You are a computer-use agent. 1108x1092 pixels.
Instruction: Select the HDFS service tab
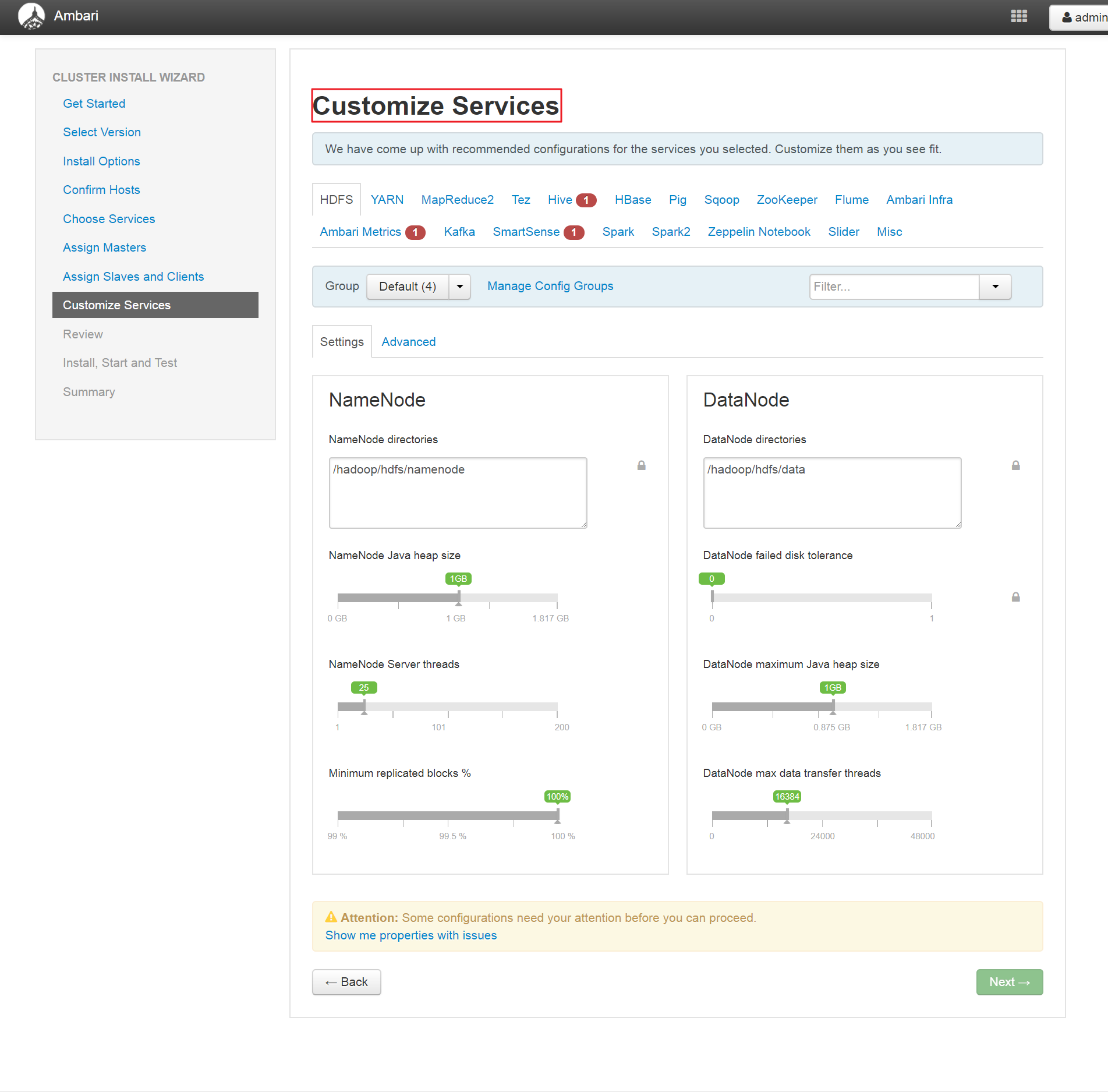[x=337, y=200]
